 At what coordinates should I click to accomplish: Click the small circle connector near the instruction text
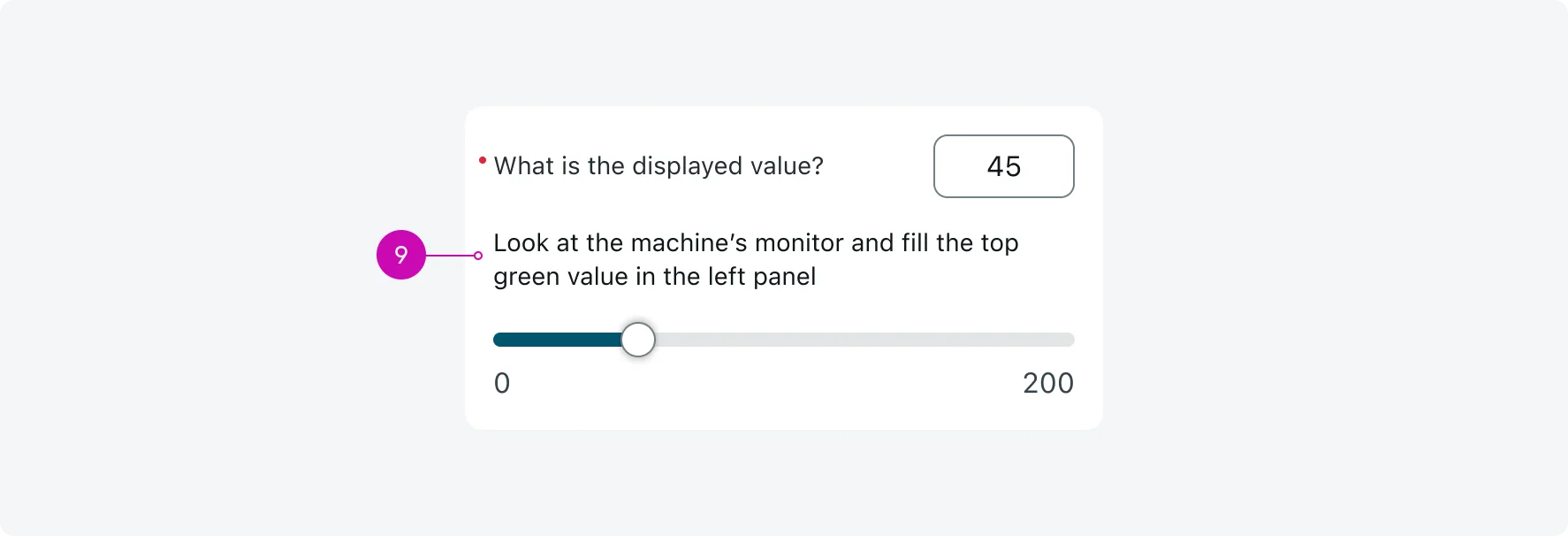(477, 256)
